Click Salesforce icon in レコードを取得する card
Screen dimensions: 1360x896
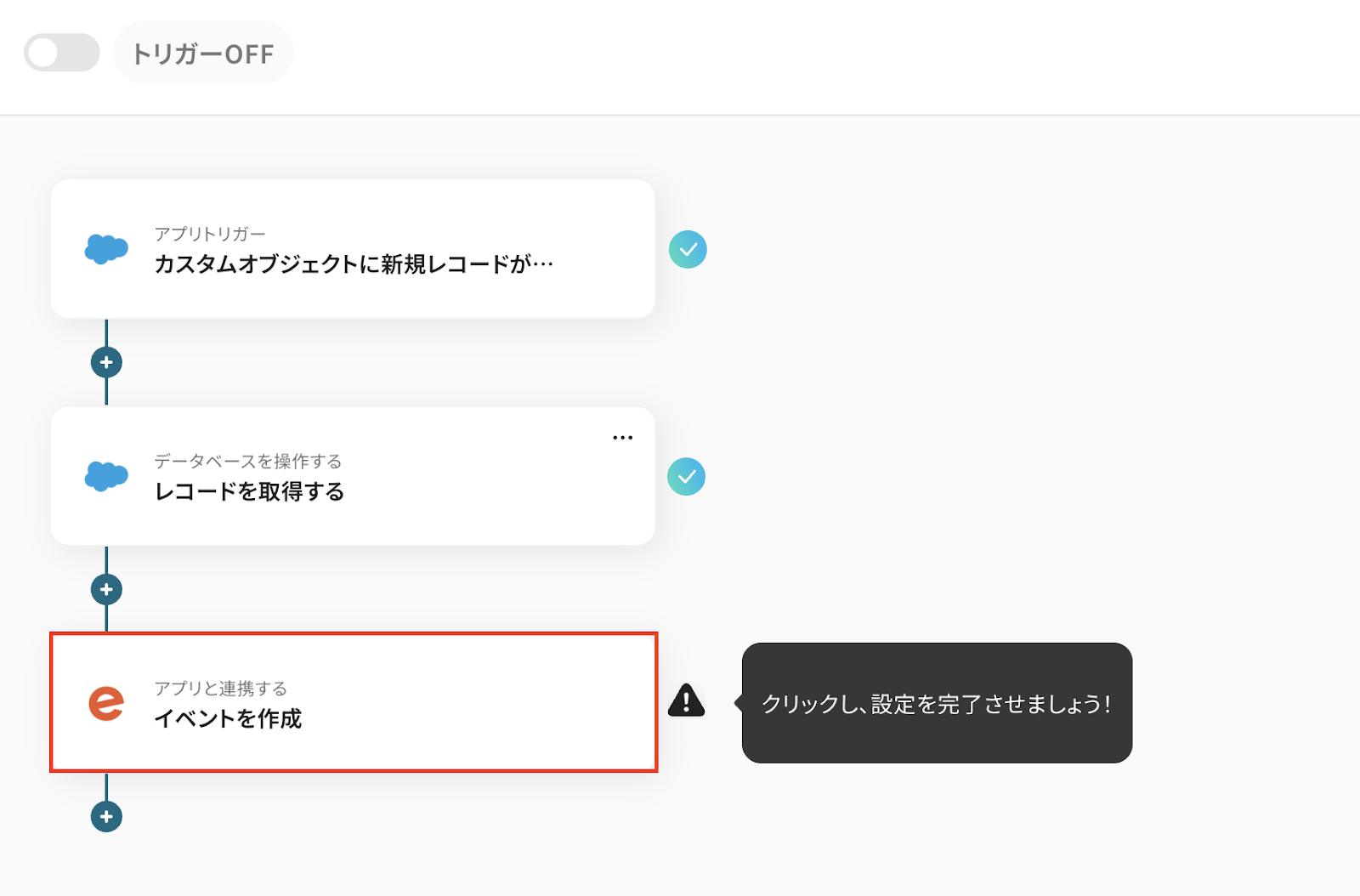click(106, 476)
